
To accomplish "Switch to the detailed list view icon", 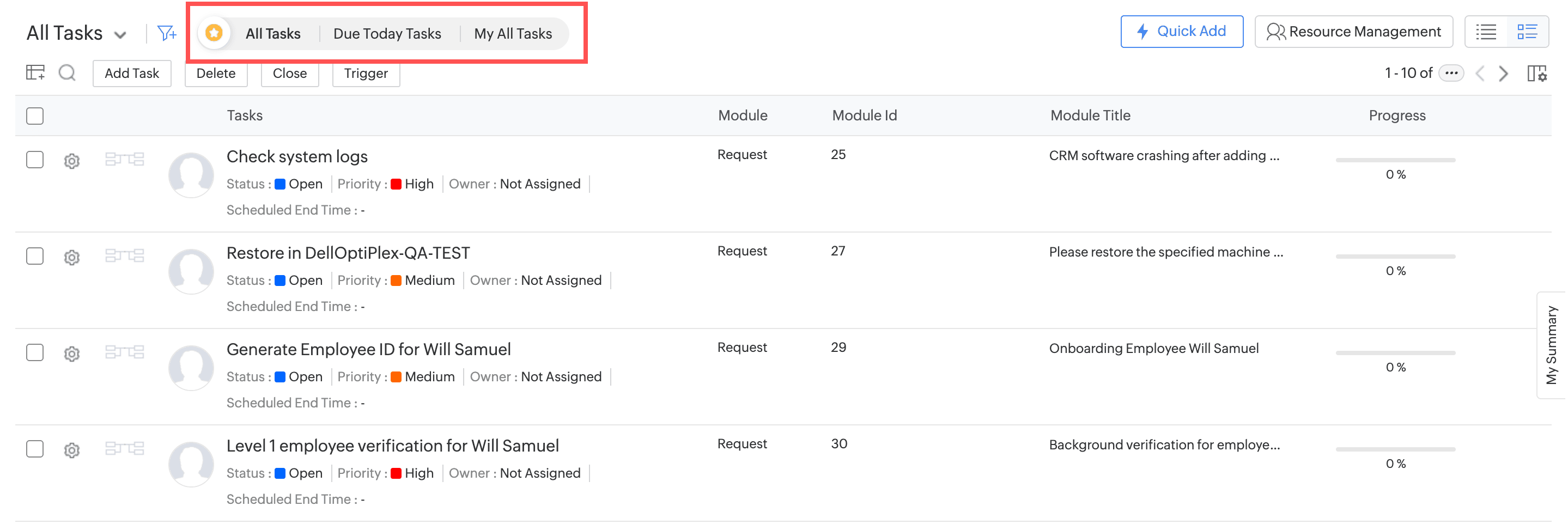I will [x=1527, y=32].
